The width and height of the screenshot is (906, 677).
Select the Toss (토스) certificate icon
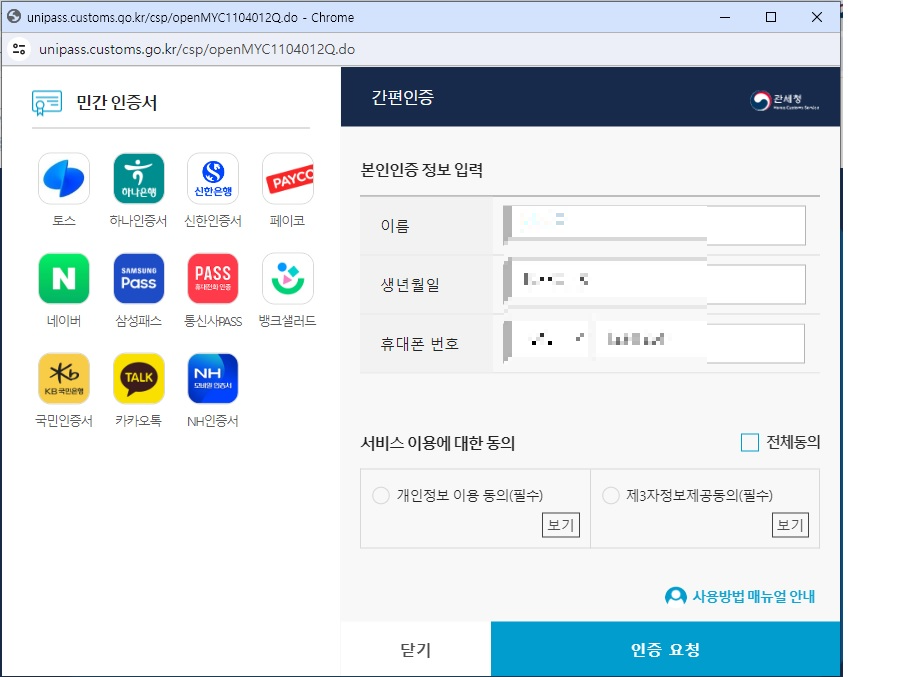coord(64,178)
